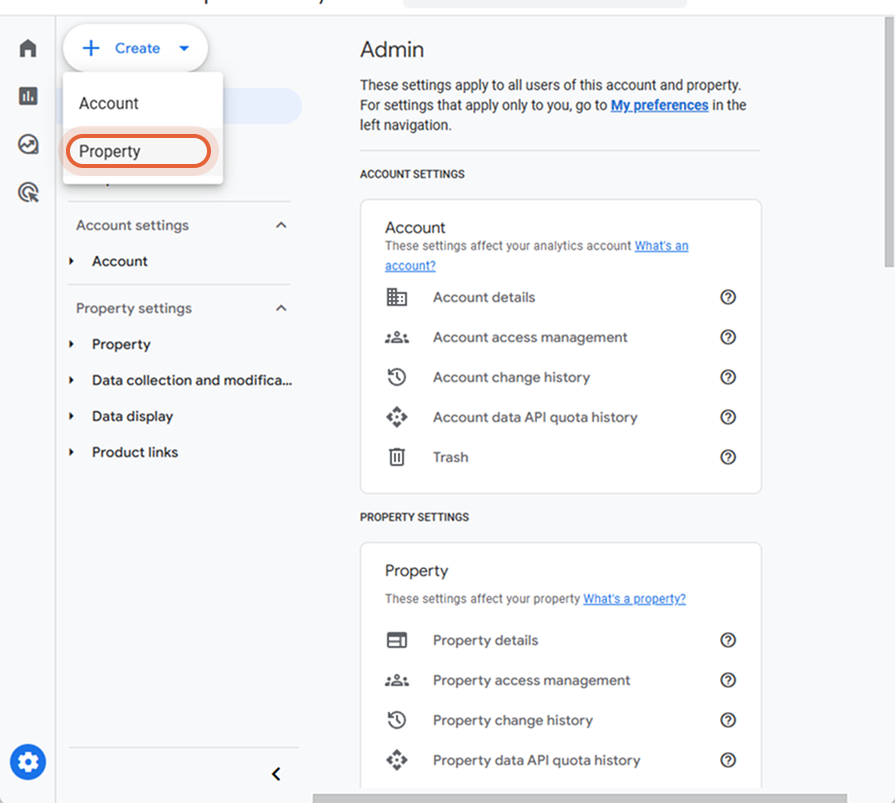Click Account change history clock icon
Image resolution: width=895 pixels, height=803 pixels.
[x=397, y=377]
